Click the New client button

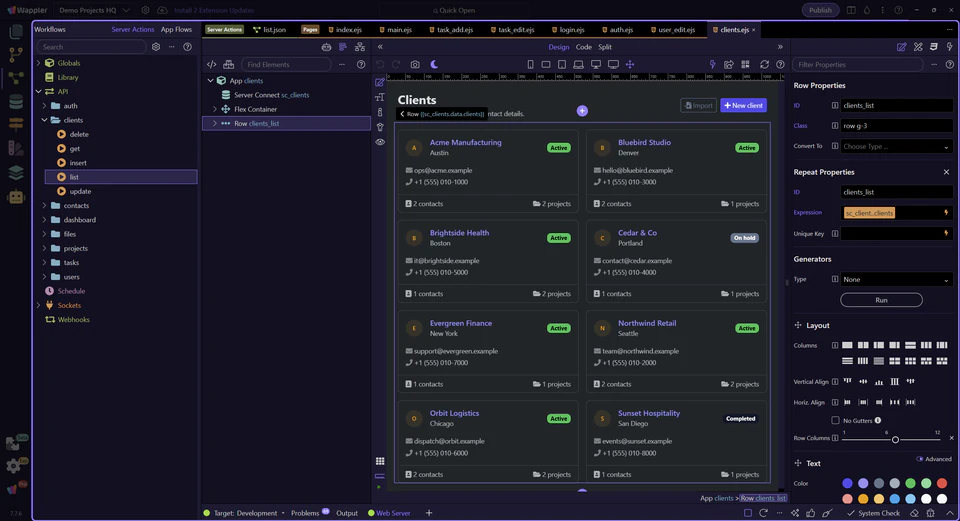pyautogui.click(x=743, y=105)
